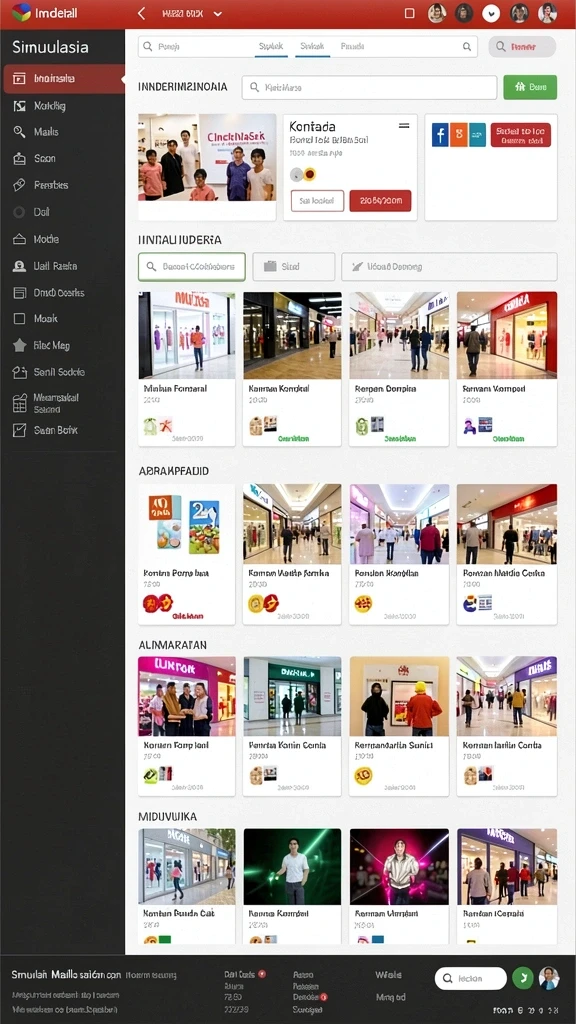Open the card with yellow-hat person
Screen dimensions: 576x1024
tap(399, 726)
